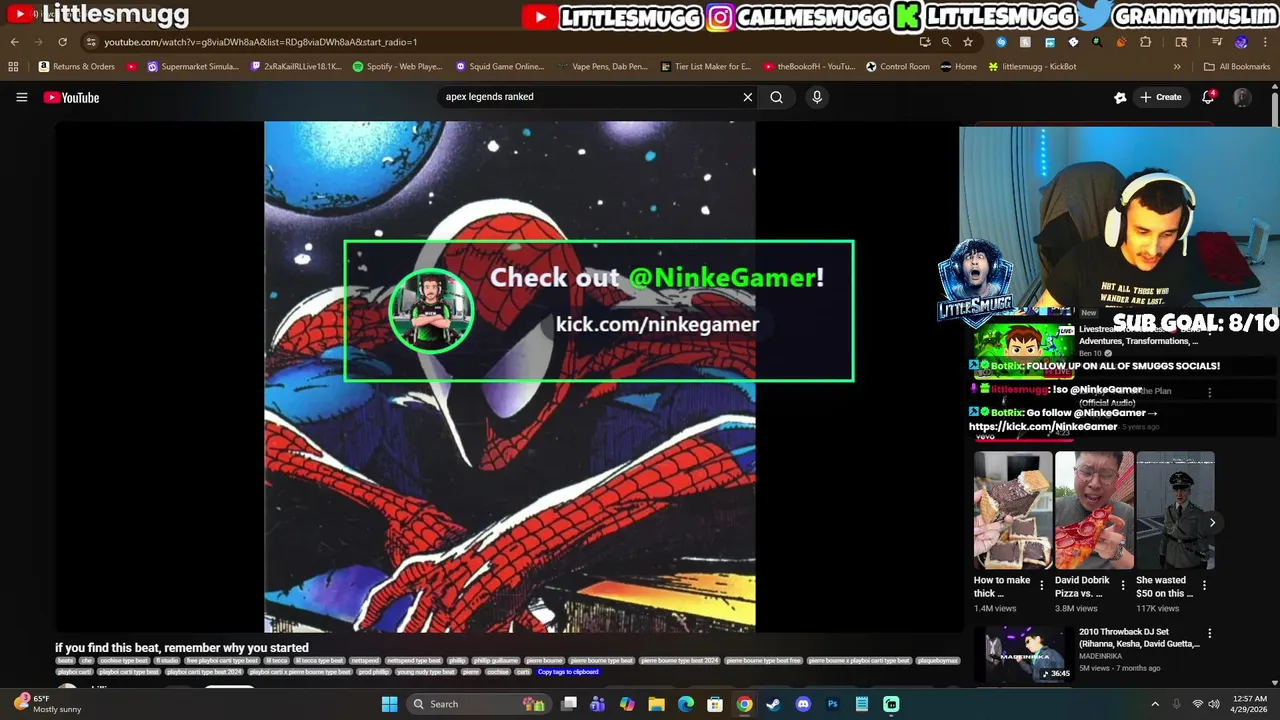Start voice search with the microphone
This screenshot has height=720, width=1280.
point(817,97)
